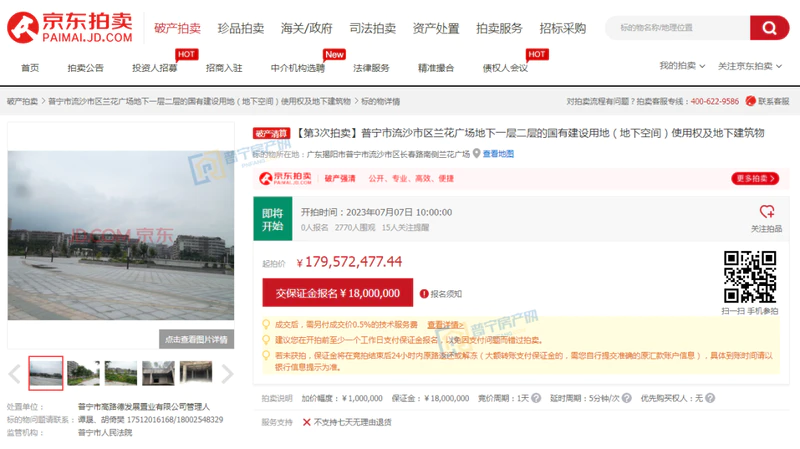Click the next thumbnail arrow
The height and width of the screenshot is (449, 800).
[x=227, y=374]
